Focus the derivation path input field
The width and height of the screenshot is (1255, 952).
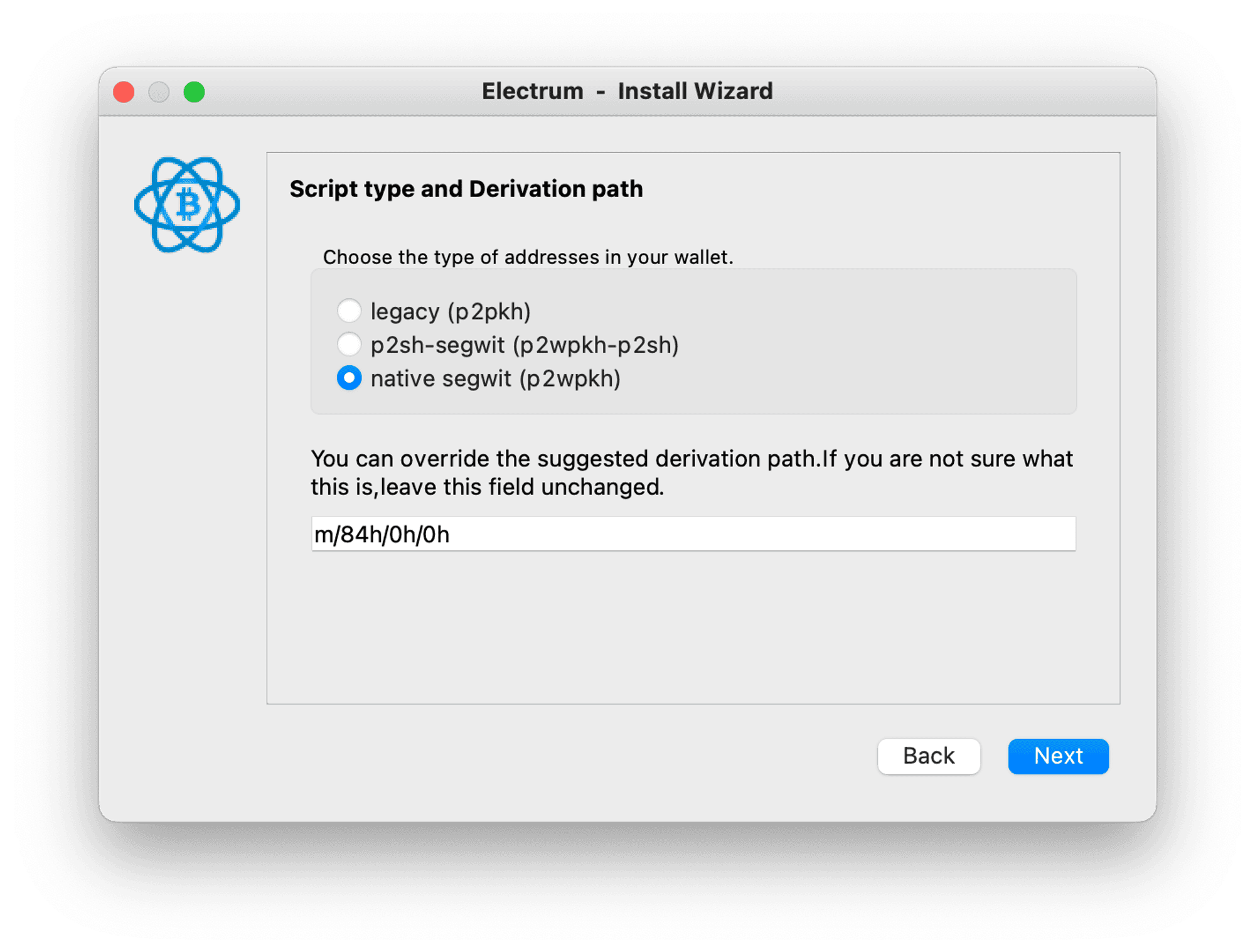click(x=693, y=534)
